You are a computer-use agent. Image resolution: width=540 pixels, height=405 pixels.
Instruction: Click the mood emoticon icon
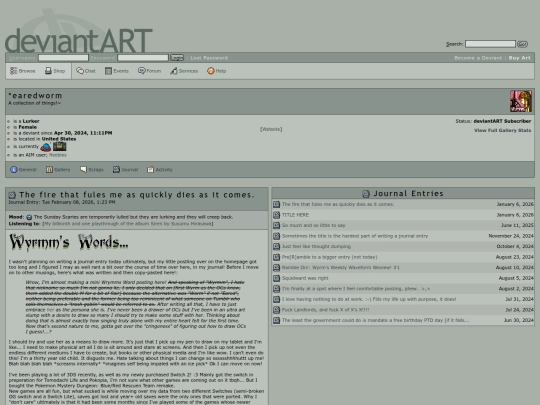pyautogui.click(x=29, y=217)
